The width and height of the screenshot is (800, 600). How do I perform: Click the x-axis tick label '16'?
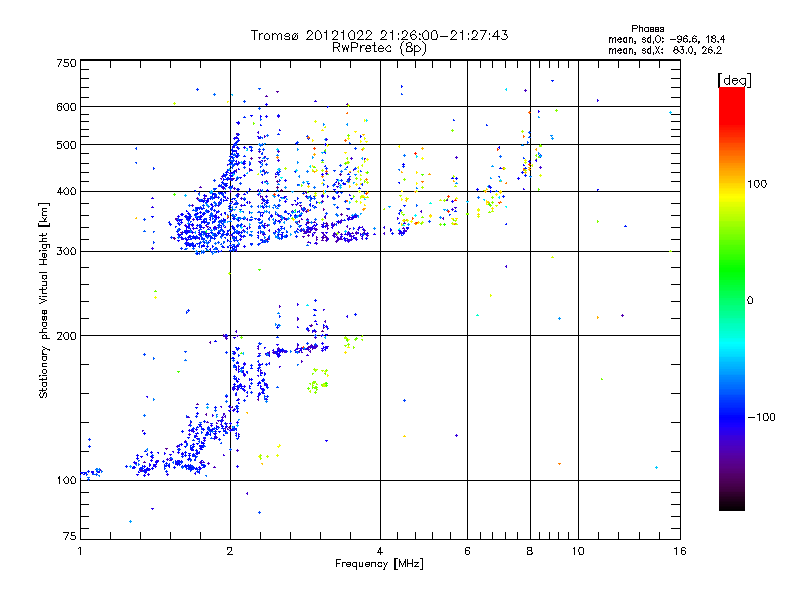click(x=680, y=551)
